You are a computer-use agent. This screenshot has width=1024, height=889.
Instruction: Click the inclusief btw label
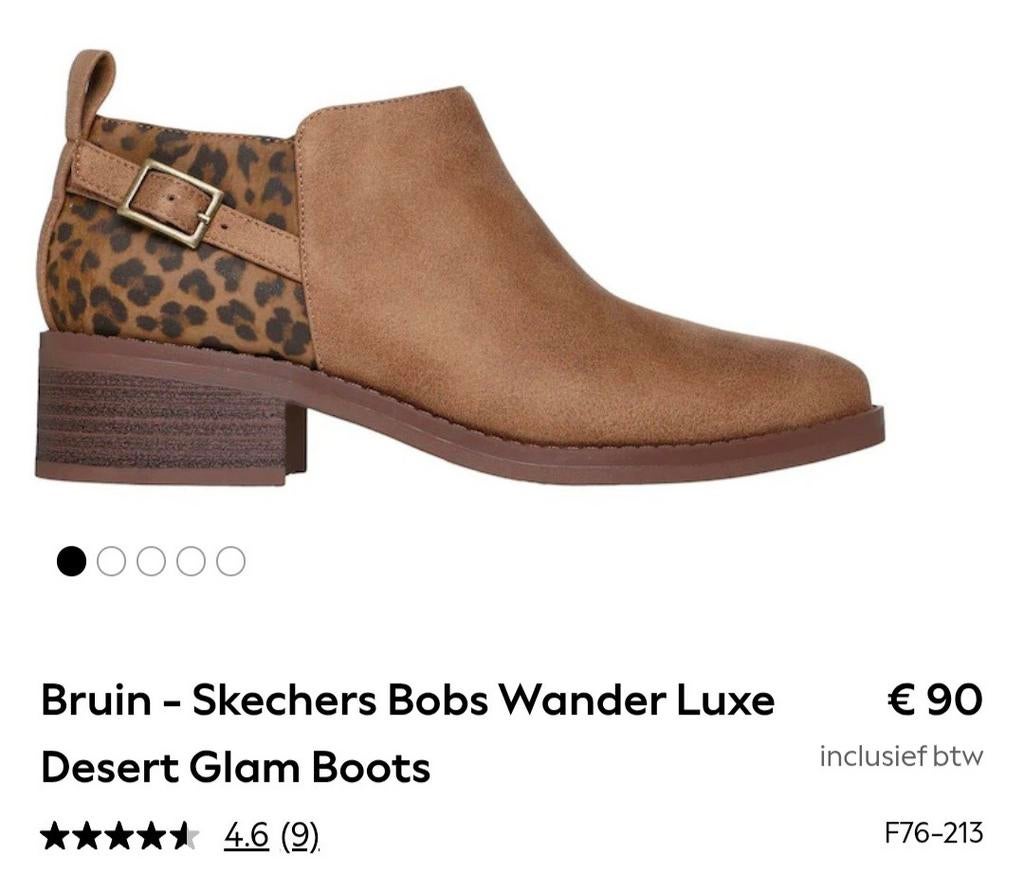pyautogui.click(x=901, y=755)
